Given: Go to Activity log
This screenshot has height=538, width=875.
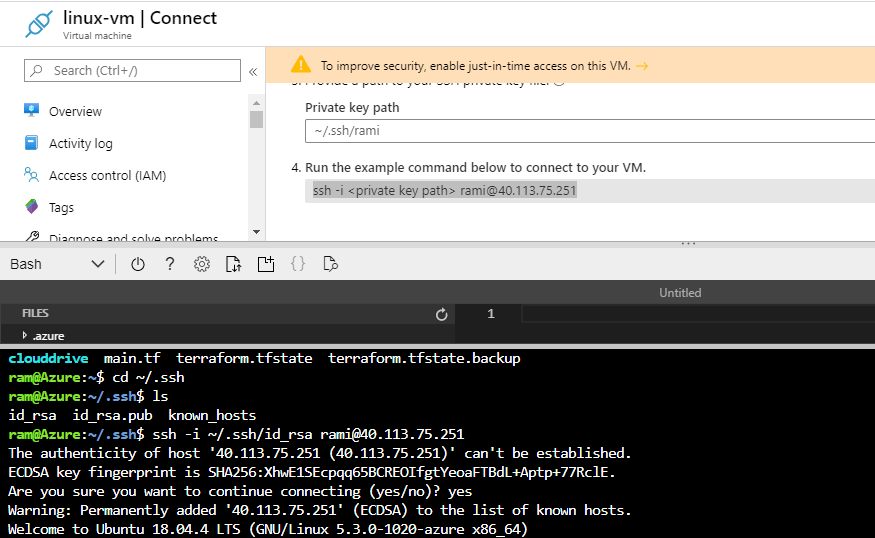Looking at the screenshot, I should pos(80,144).
